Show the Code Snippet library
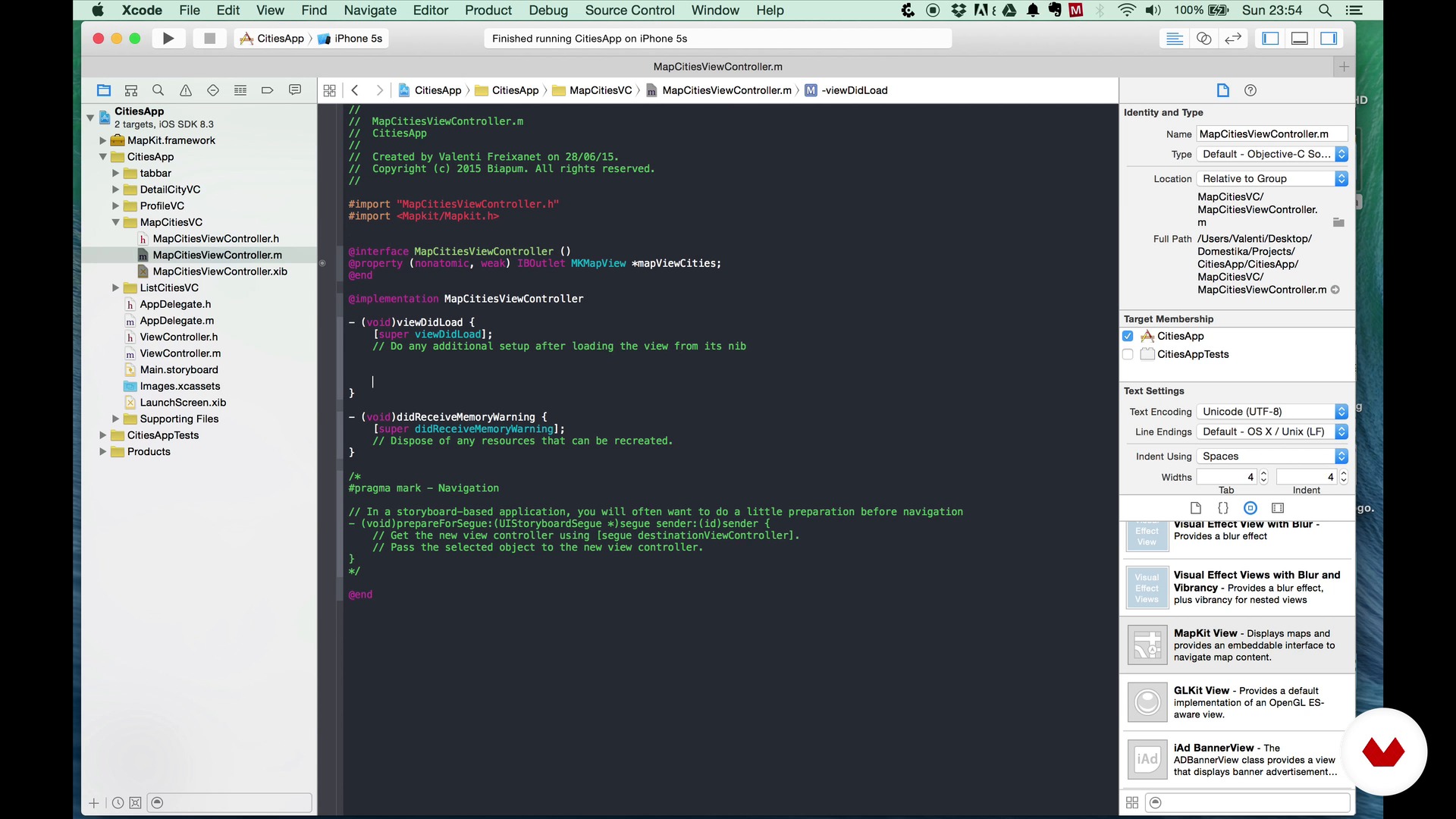The height and width of the screenshot is (819, 1456). [1223, 508]
